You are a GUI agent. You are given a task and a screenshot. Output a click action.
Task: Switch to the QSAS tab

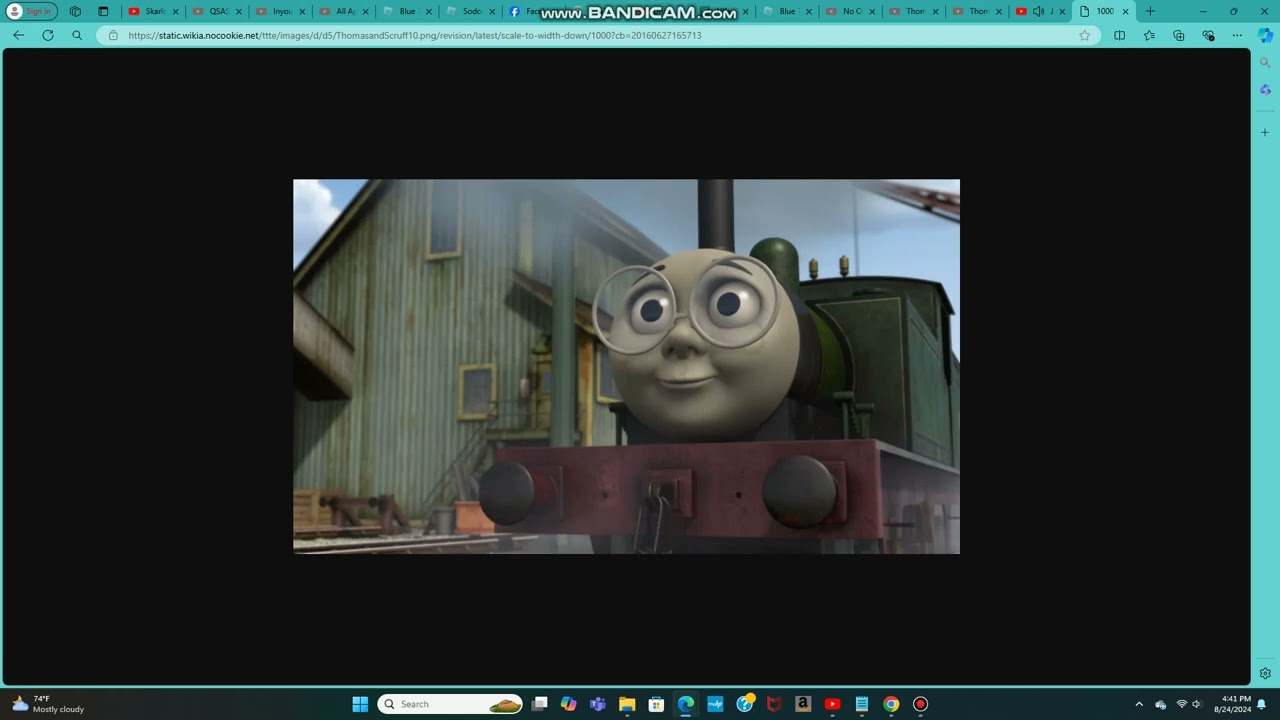[x=217, y=11]
